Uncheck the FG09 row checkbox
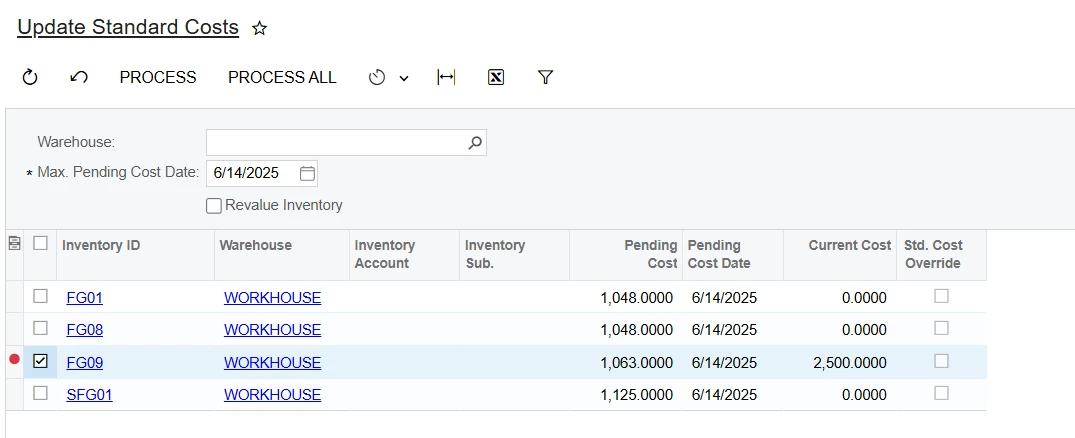The image size is (1075, 438). (40, 361)
